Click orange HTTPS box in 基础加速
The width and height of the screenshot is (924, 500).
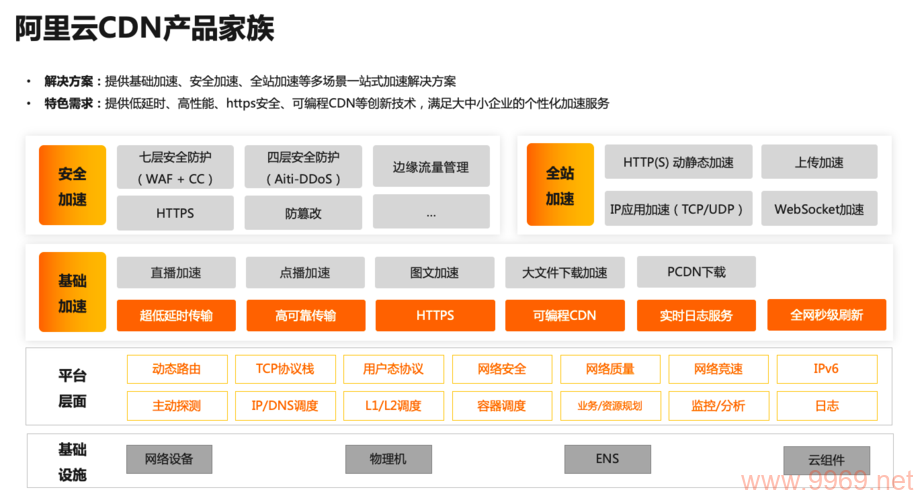click(x=435, y=315)
